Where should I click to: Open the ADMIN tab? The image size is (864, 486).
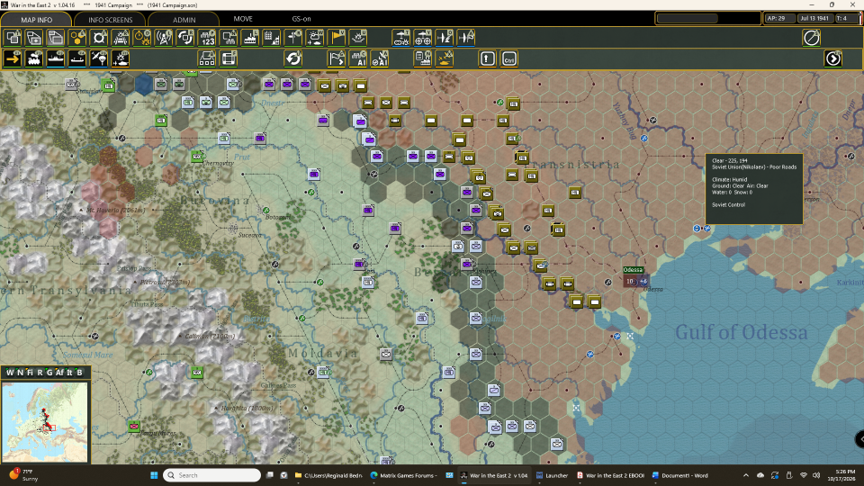click(184, 19)
